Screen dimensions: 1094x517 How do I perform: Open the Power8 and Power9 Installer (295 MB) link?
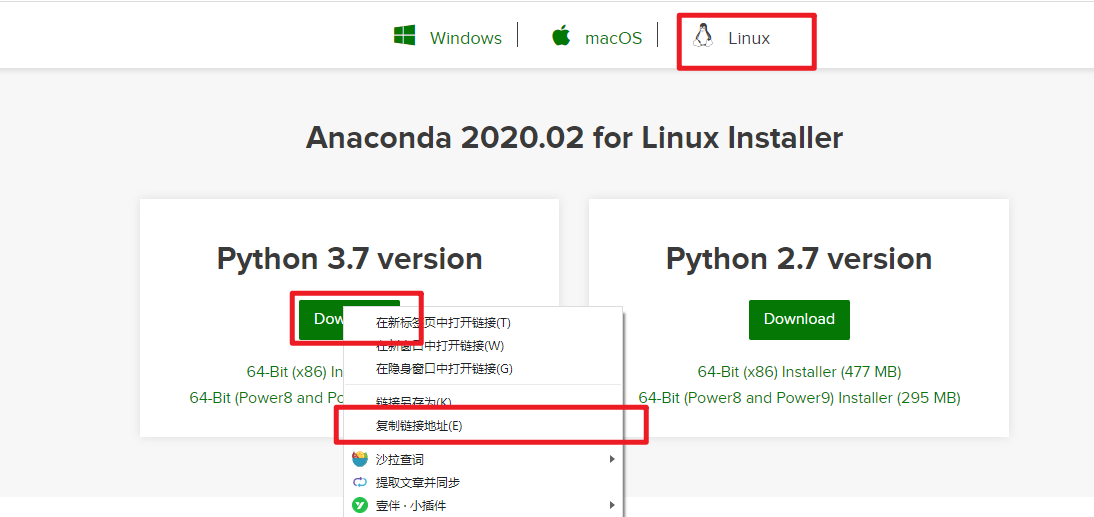pyautogui.click(x=799, y=398)
